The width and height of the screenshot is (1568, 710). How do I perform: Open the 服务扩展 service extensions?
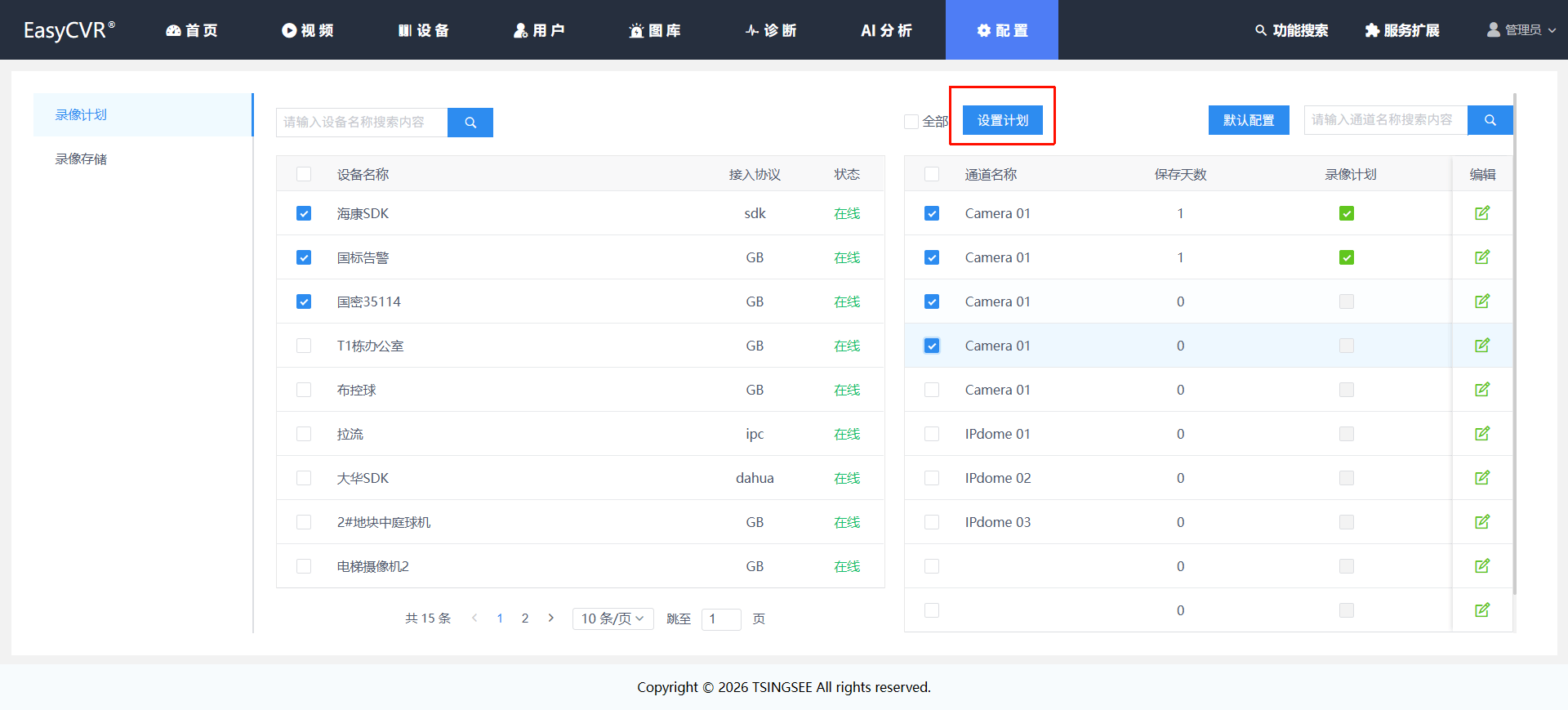pos(1401,30)
